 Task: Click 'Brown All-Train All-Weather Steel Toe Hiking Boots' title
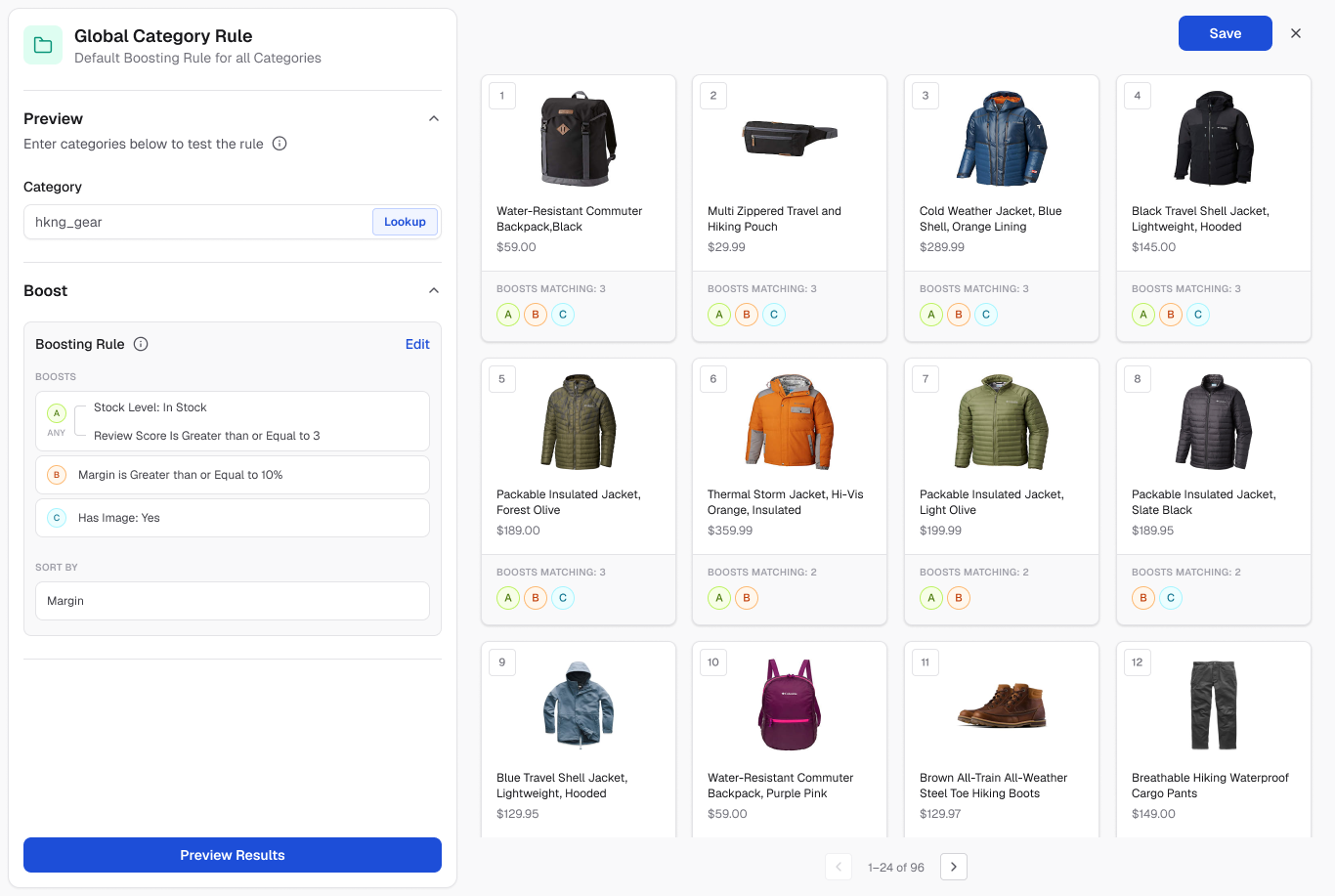coord(993,786)
